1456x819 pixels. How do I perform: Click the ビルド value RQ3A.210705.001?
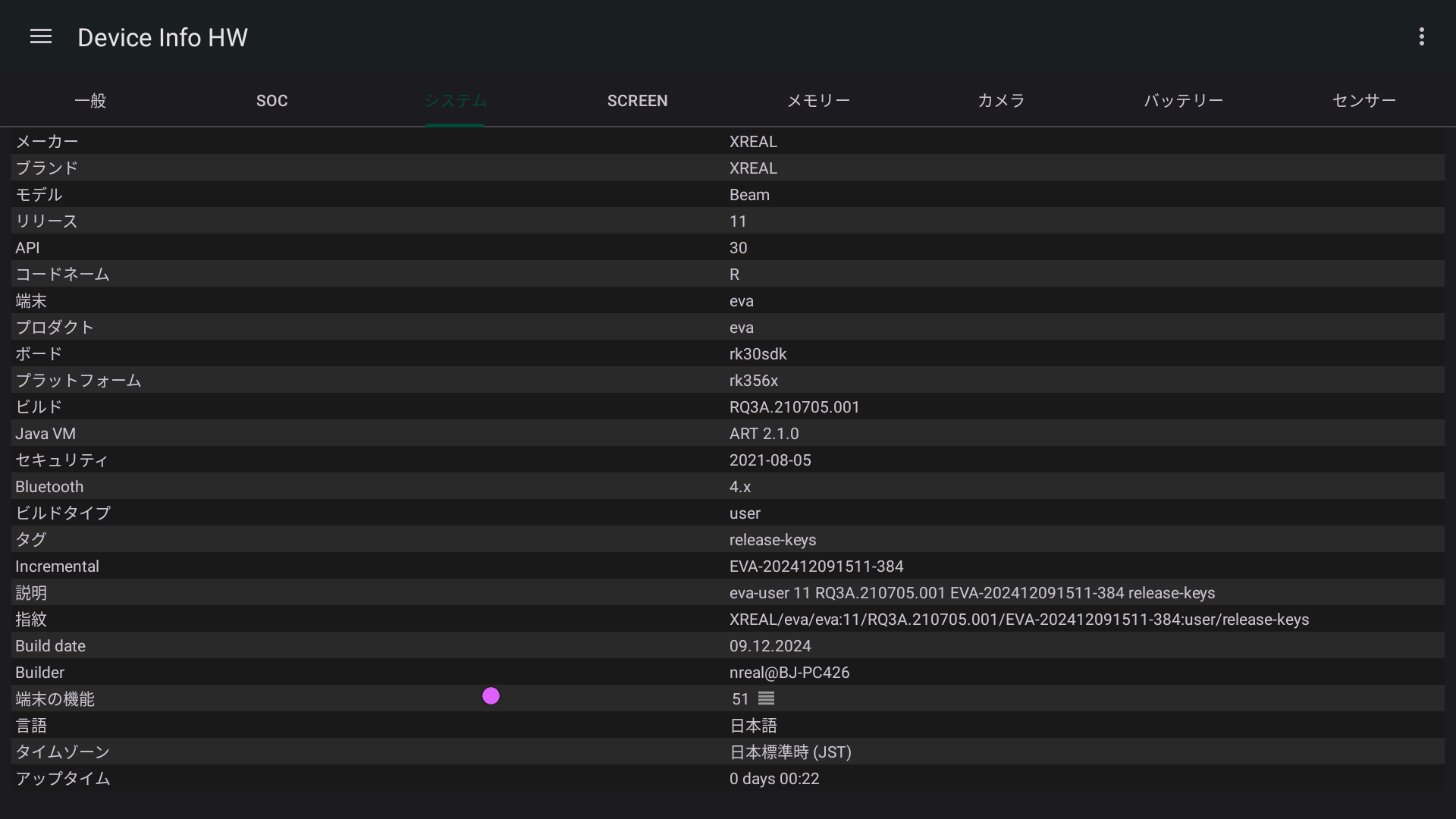tap(794, 407)
